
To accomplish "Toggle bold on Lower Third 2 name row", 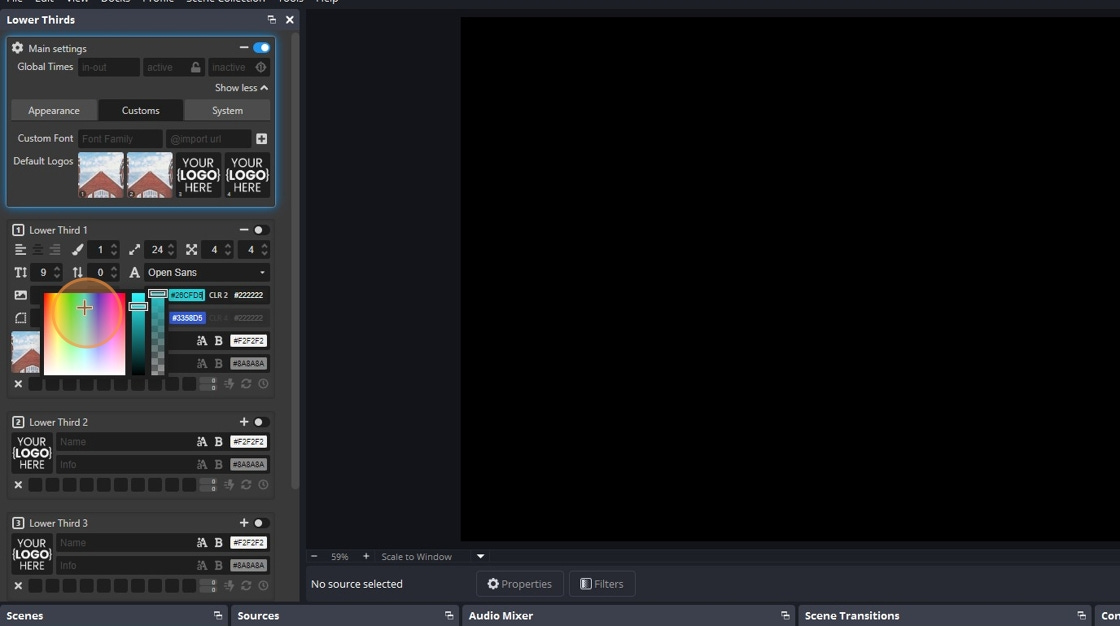I will click(x=219, y=442).
